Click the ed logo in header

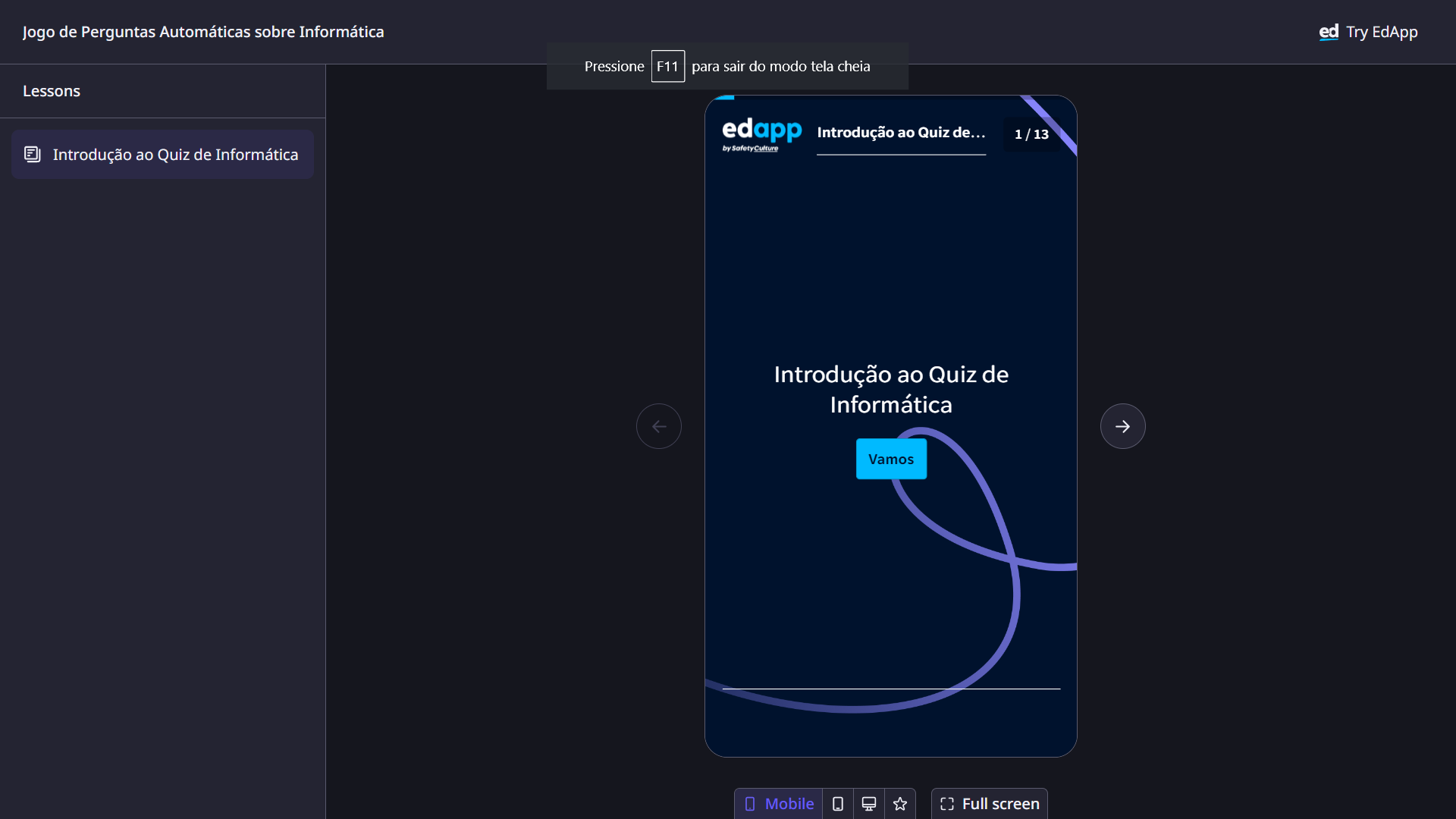[1329, 32]
